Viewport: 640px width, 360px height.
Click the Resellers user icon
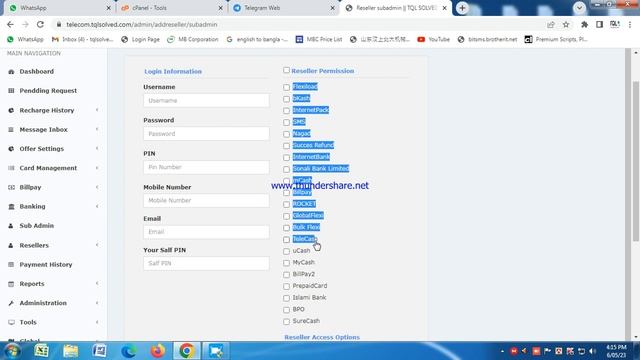pyautogui.click(x=11, y=245)
